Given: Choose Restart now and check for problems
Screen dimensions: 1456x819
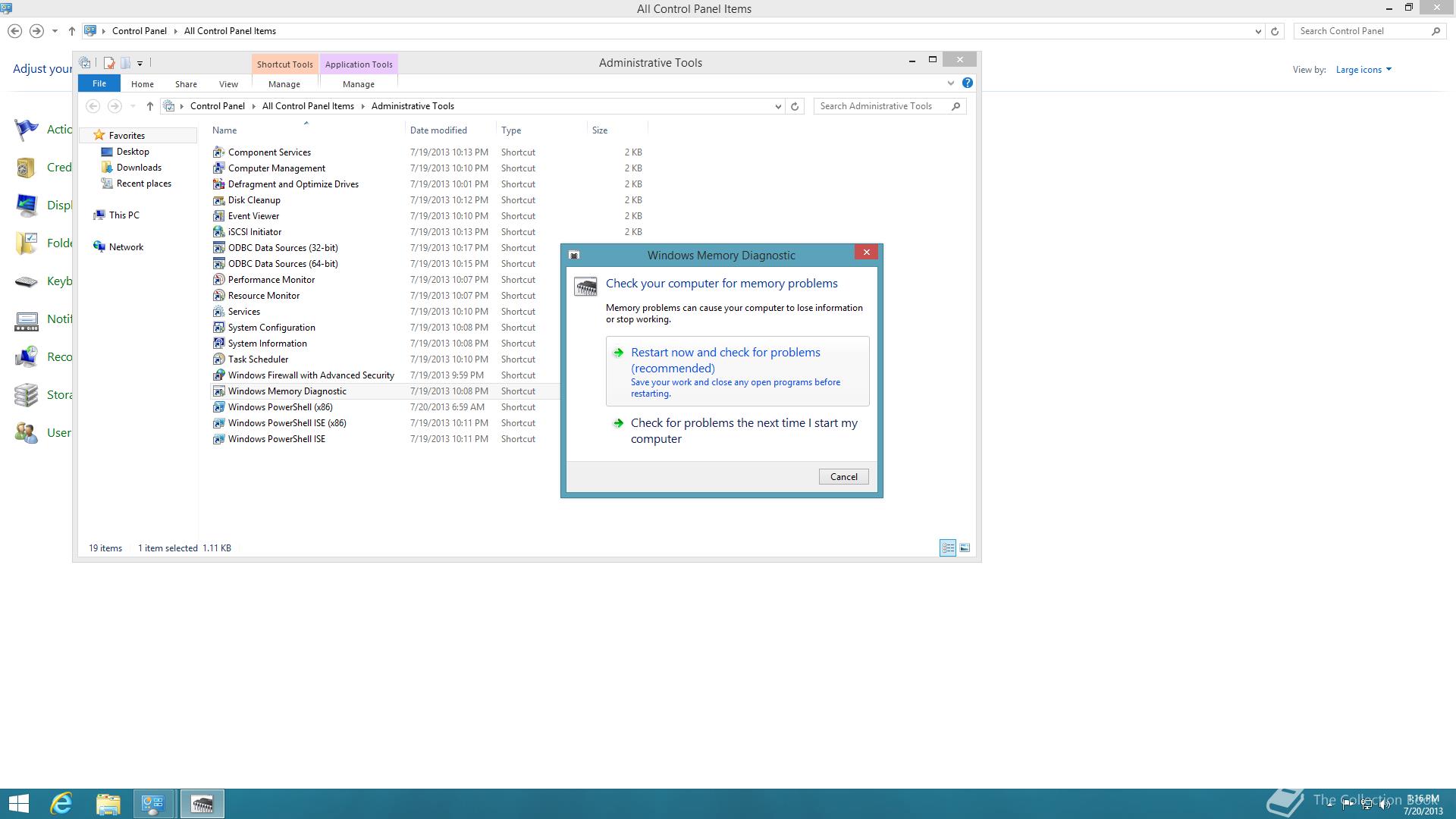Looking at the screenshot, I should coord(737,371).
